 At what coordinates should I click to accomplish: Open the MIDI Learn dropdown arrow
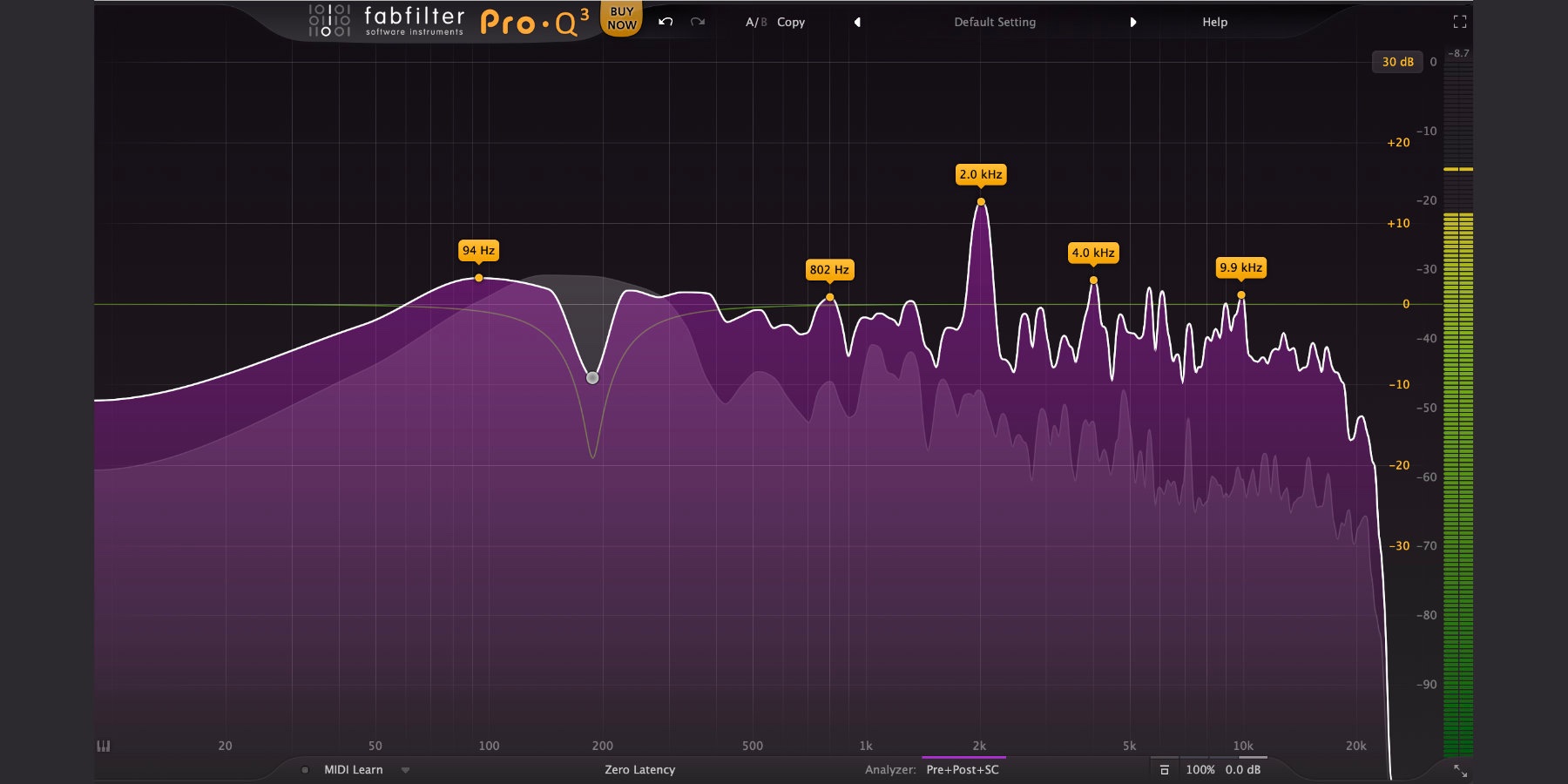tap(403, 770)
